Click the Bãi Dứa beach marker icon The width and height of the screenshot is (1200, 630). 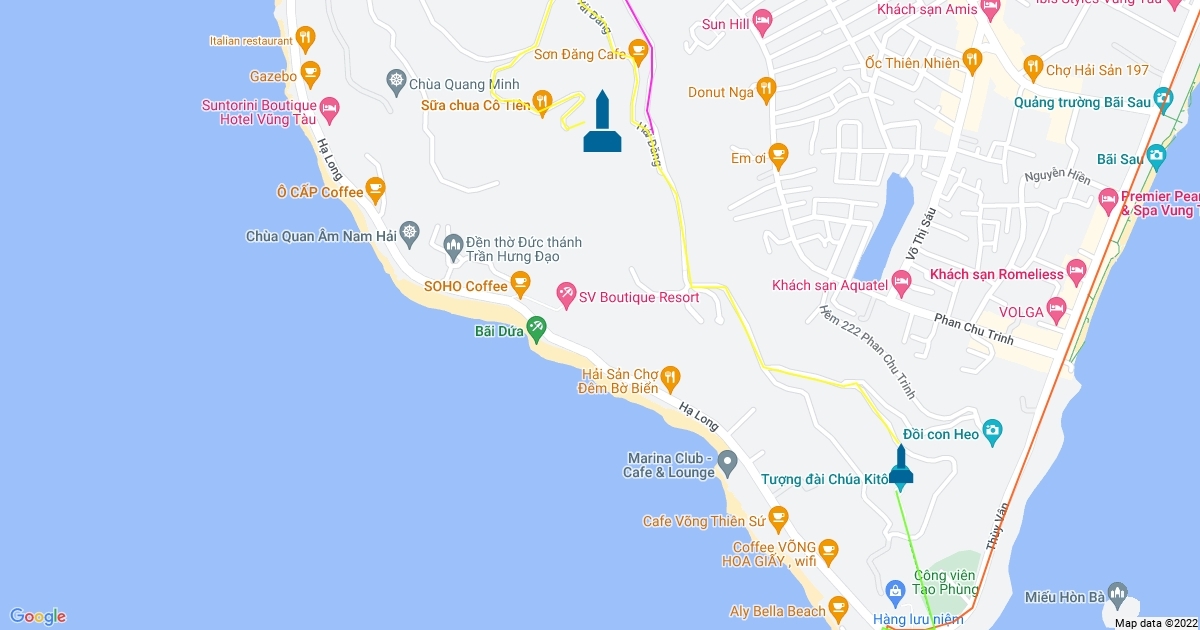536,326
